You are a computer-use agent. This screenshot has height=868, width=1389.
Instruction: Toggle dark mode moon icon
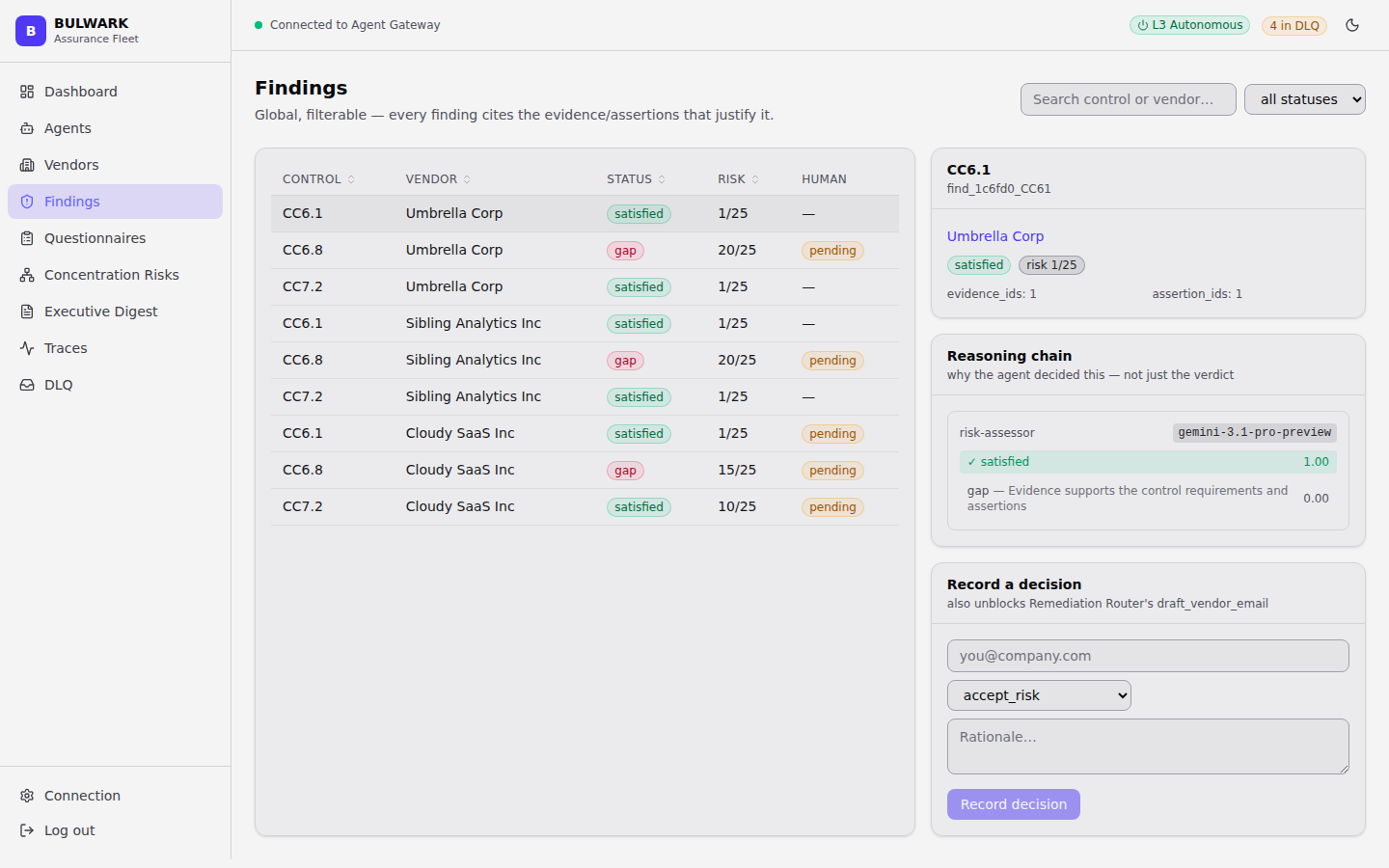(x=1352, y=25)
